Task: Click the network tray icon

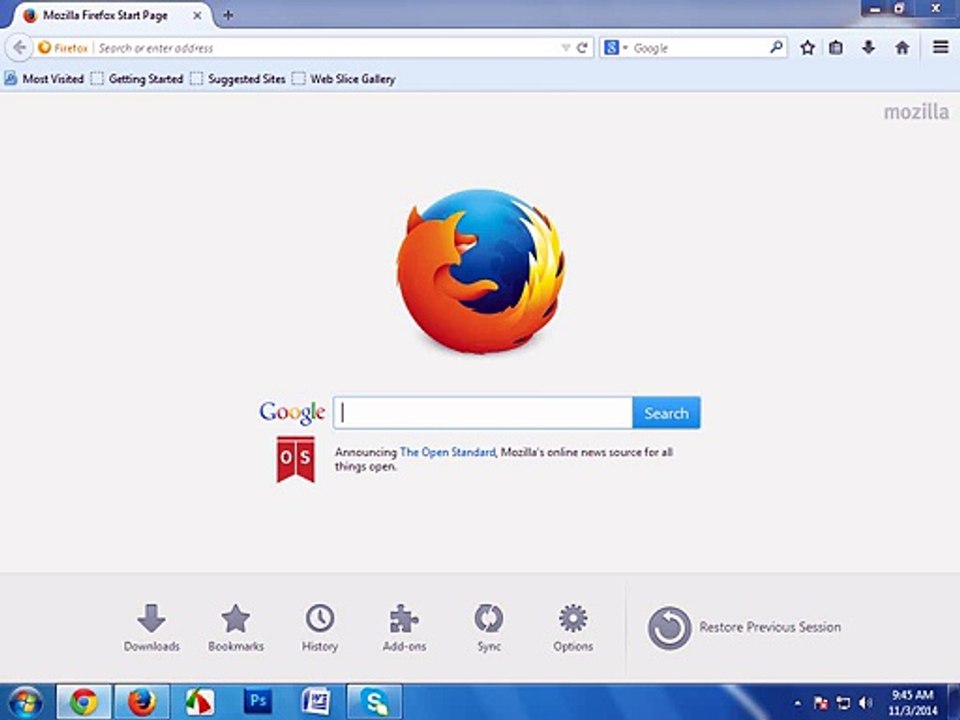Action: point(843,703)
